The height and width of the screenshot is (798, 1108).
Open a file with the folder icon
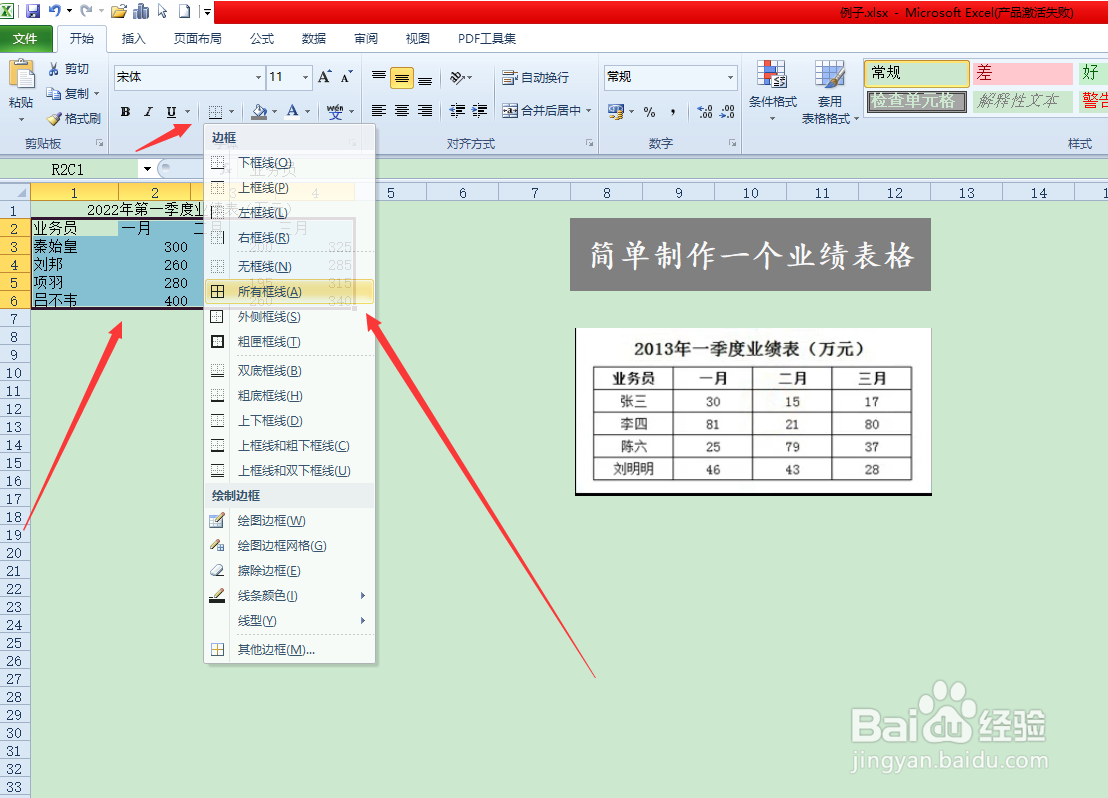pyautogui.click(x=119, y=11)
